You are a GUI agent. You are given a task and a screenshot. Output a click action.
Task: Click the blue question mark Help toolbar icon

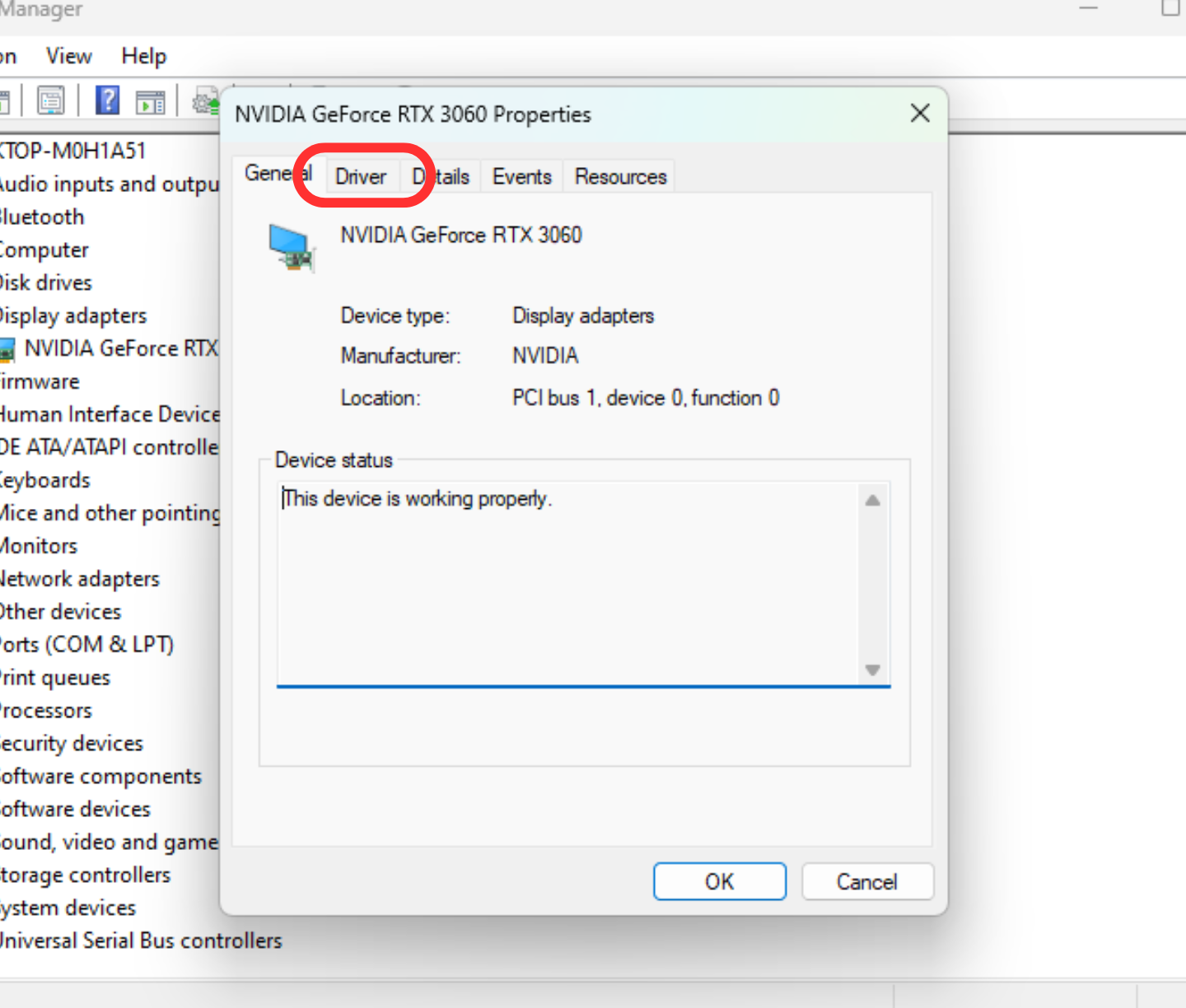click(107, 101)
